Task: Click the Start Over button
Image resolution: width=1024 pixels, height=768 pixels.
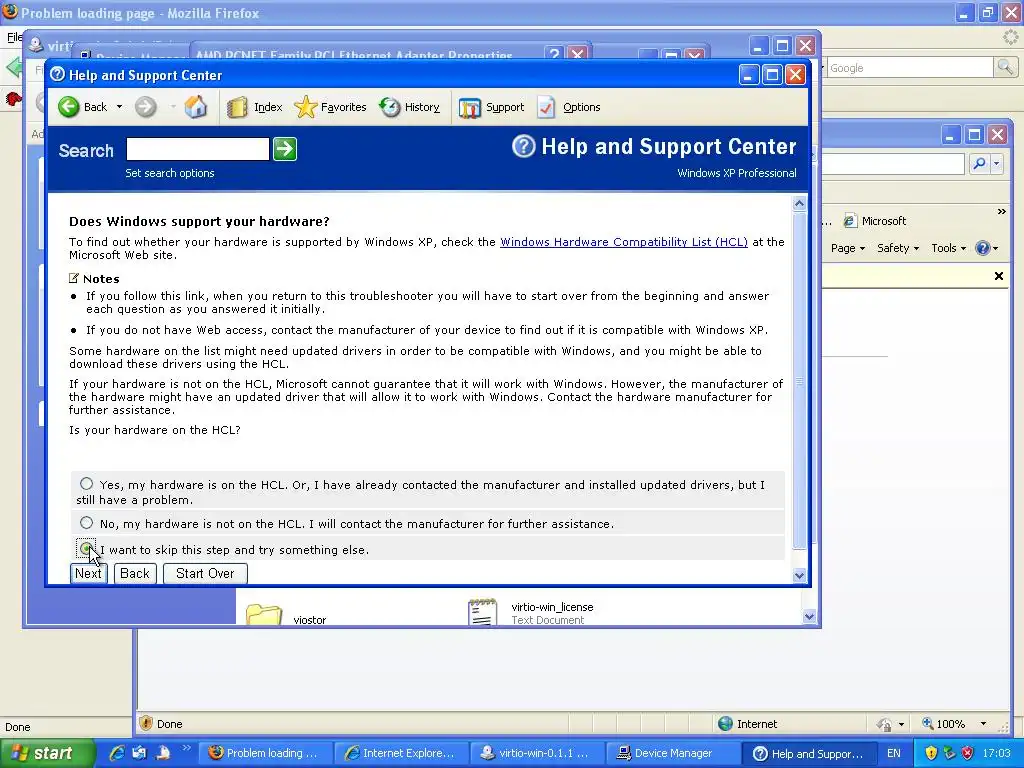Action: [205, 573]
